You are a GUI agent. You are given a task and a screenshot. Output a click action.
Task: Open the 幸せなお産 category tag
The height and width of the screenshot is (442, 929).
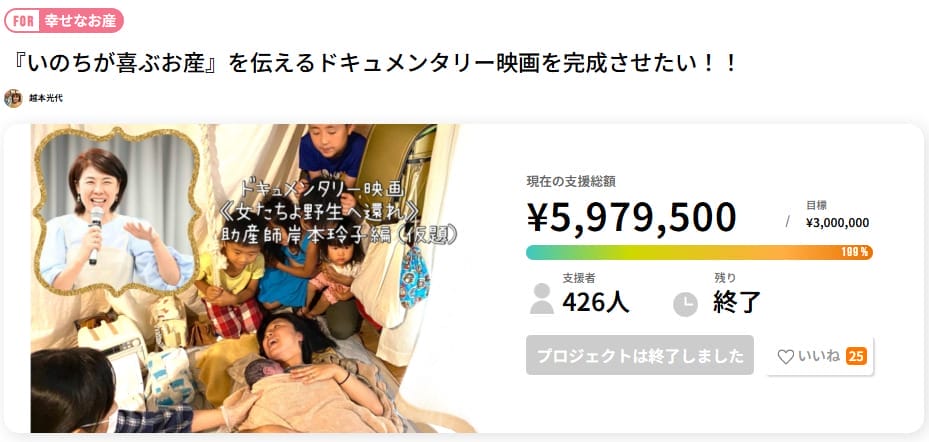80,20
